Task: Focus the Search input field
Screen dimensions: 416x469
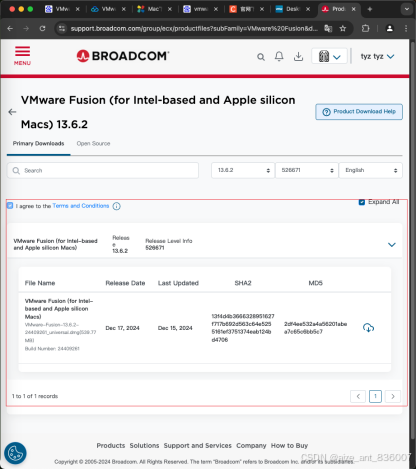Action: tap(103, 171)
